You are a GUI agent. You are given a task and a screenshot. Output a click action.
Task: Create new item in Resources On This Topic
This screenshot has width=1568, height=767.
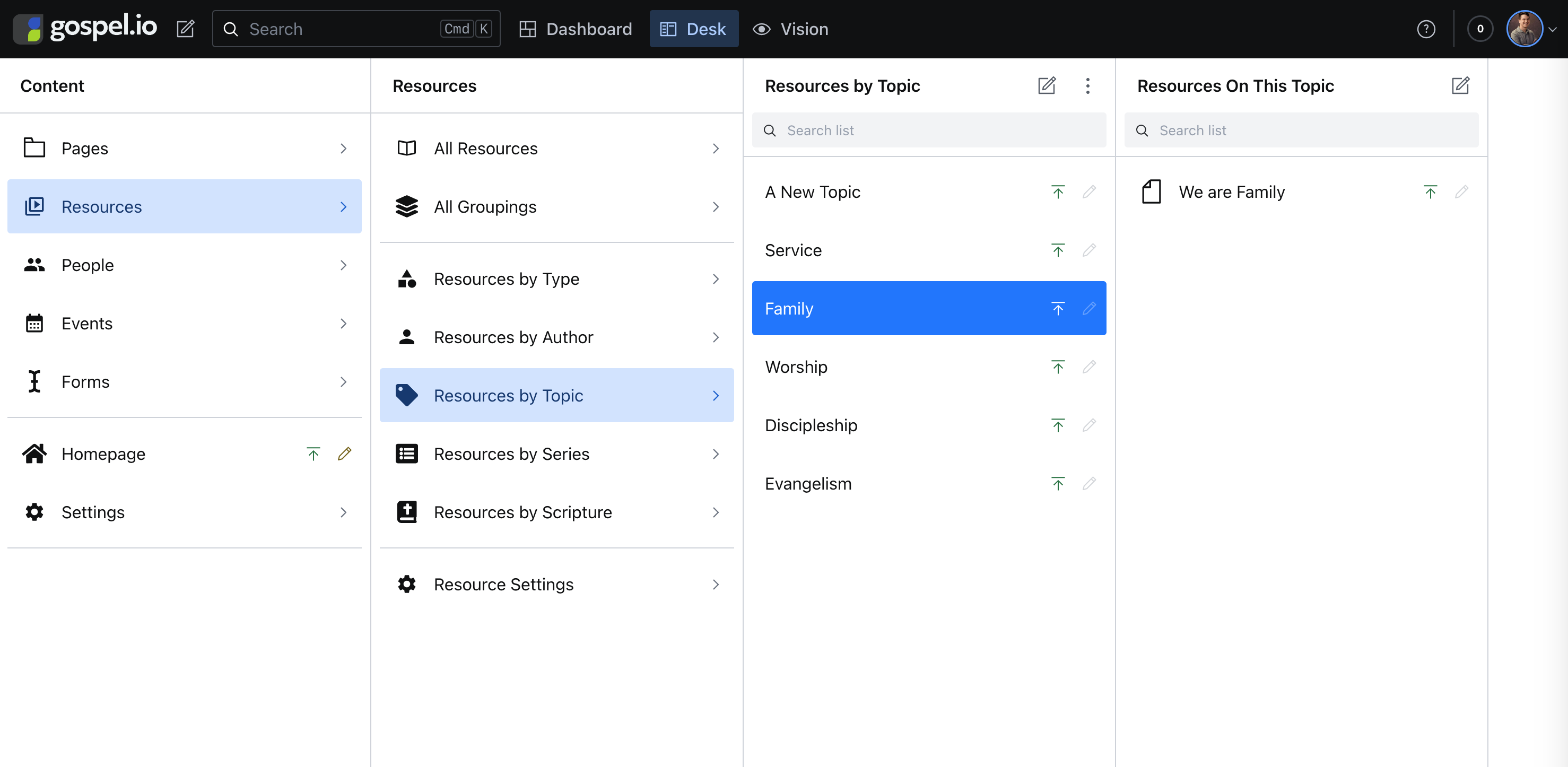click(1460, 85)
